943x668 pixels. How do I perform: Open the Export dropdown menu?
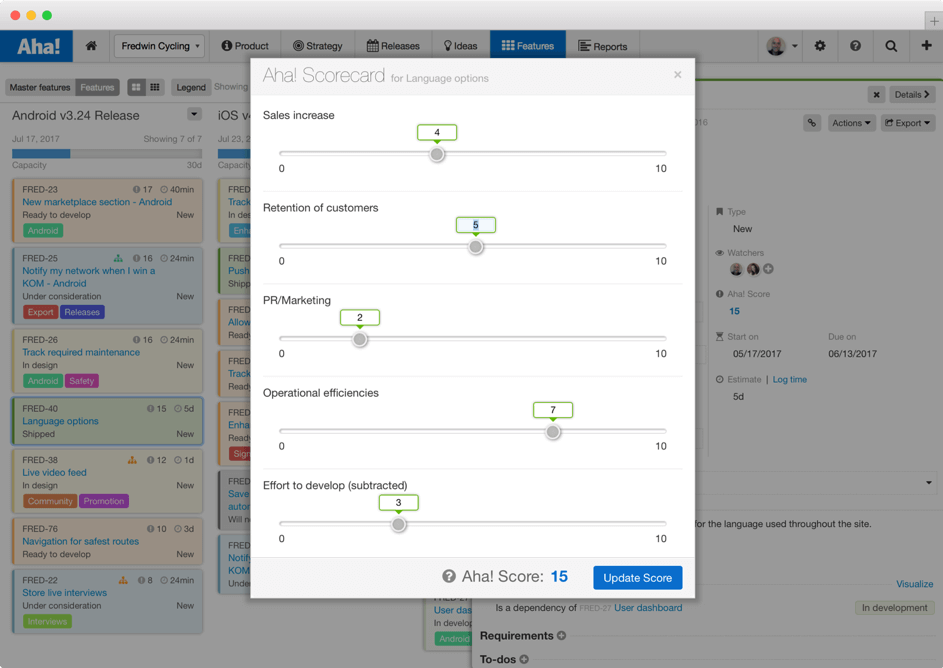pos(907,123)
